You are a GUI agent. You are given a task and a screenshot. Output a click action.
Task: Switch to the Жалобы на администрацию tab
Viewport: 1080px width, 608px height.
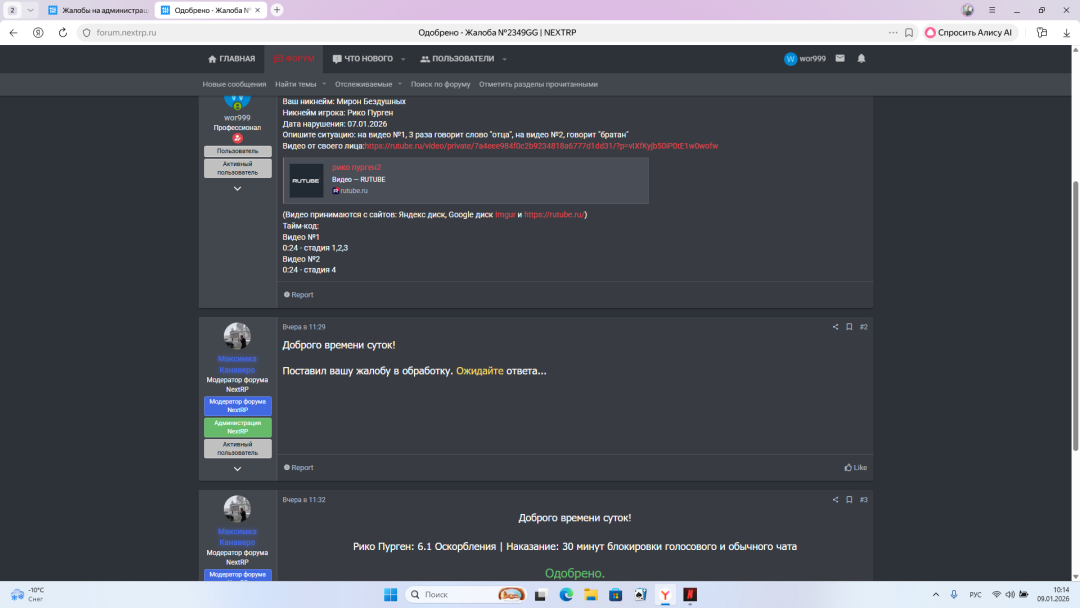98,10
